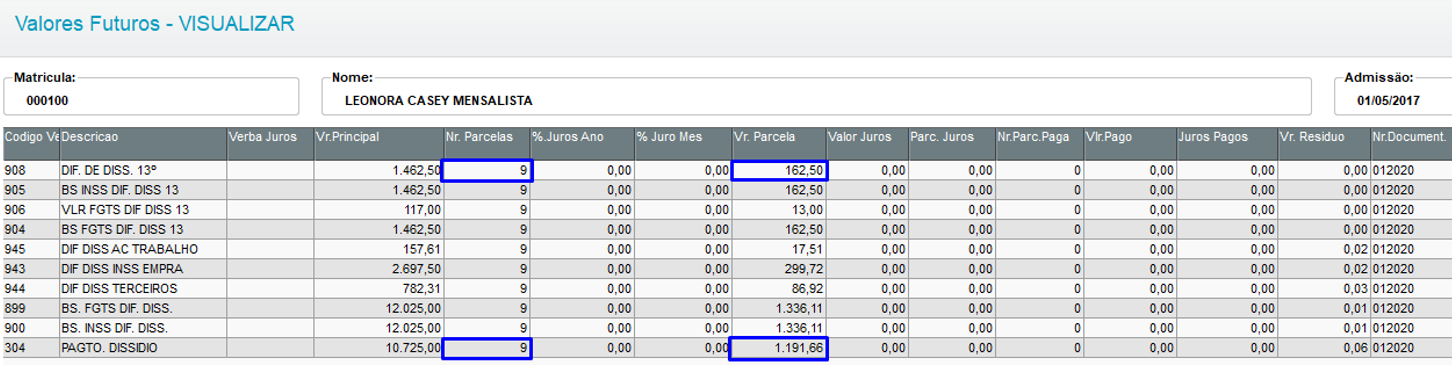1452x365 pixels.
Task: Click the %.Juros Ano column header
Action: coord(582,143)
